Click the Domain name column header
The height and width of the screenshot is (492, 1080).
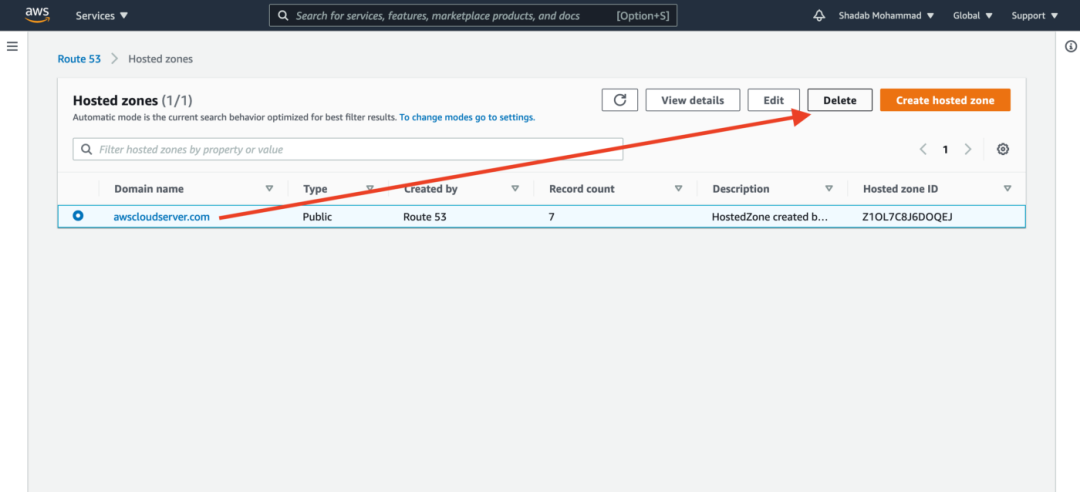pos(149,189)
